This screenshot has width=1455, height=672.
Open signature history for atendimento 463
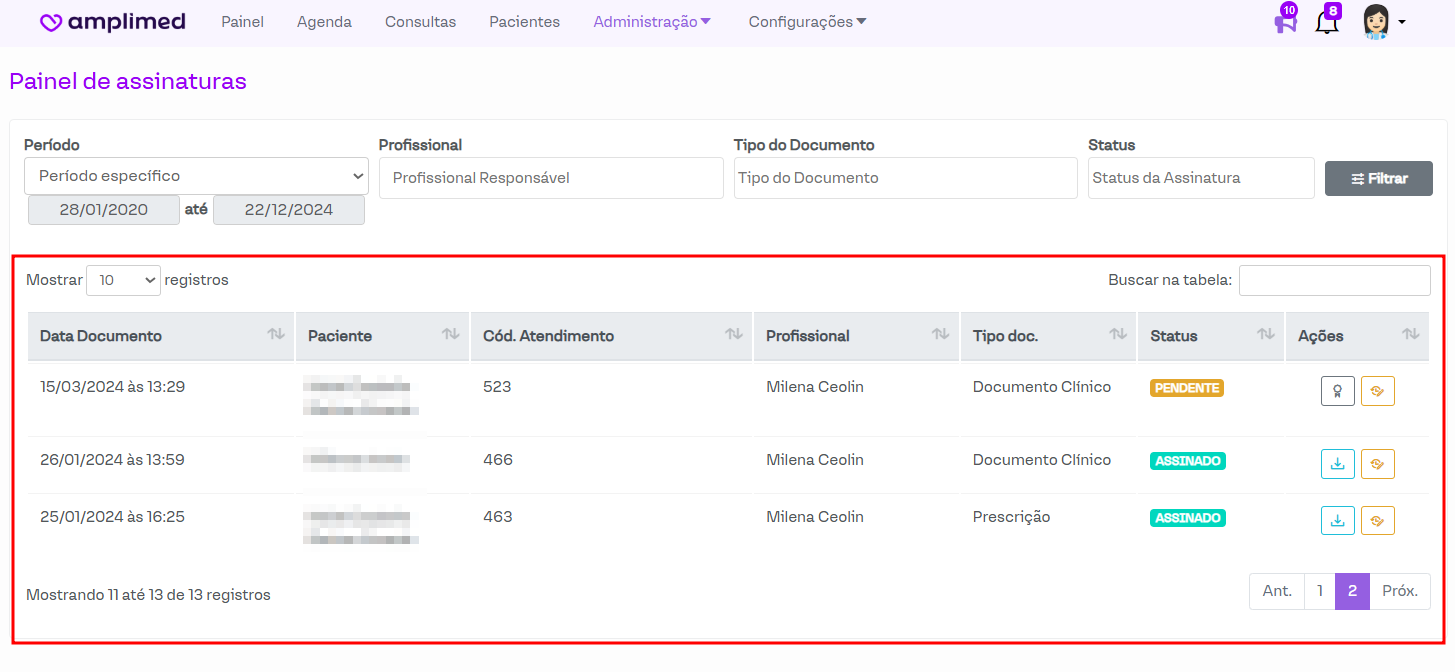[1377, 521]
